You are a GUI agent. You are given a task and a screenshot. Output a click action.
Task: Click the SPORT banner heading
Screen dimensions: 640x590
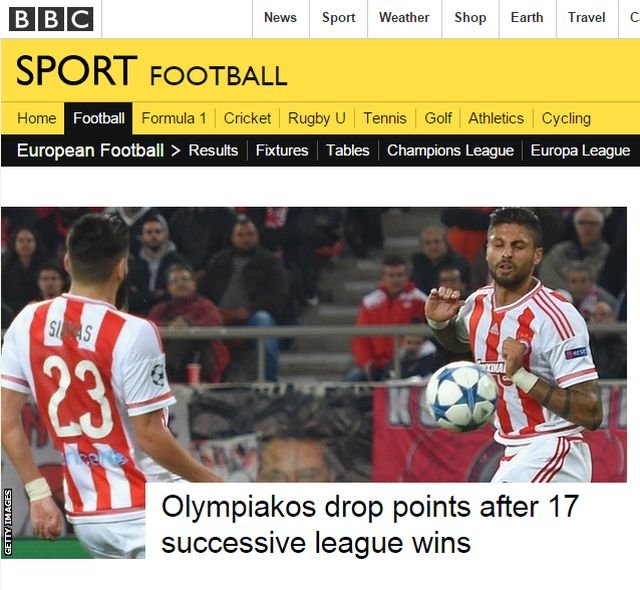tap(76, 70)
